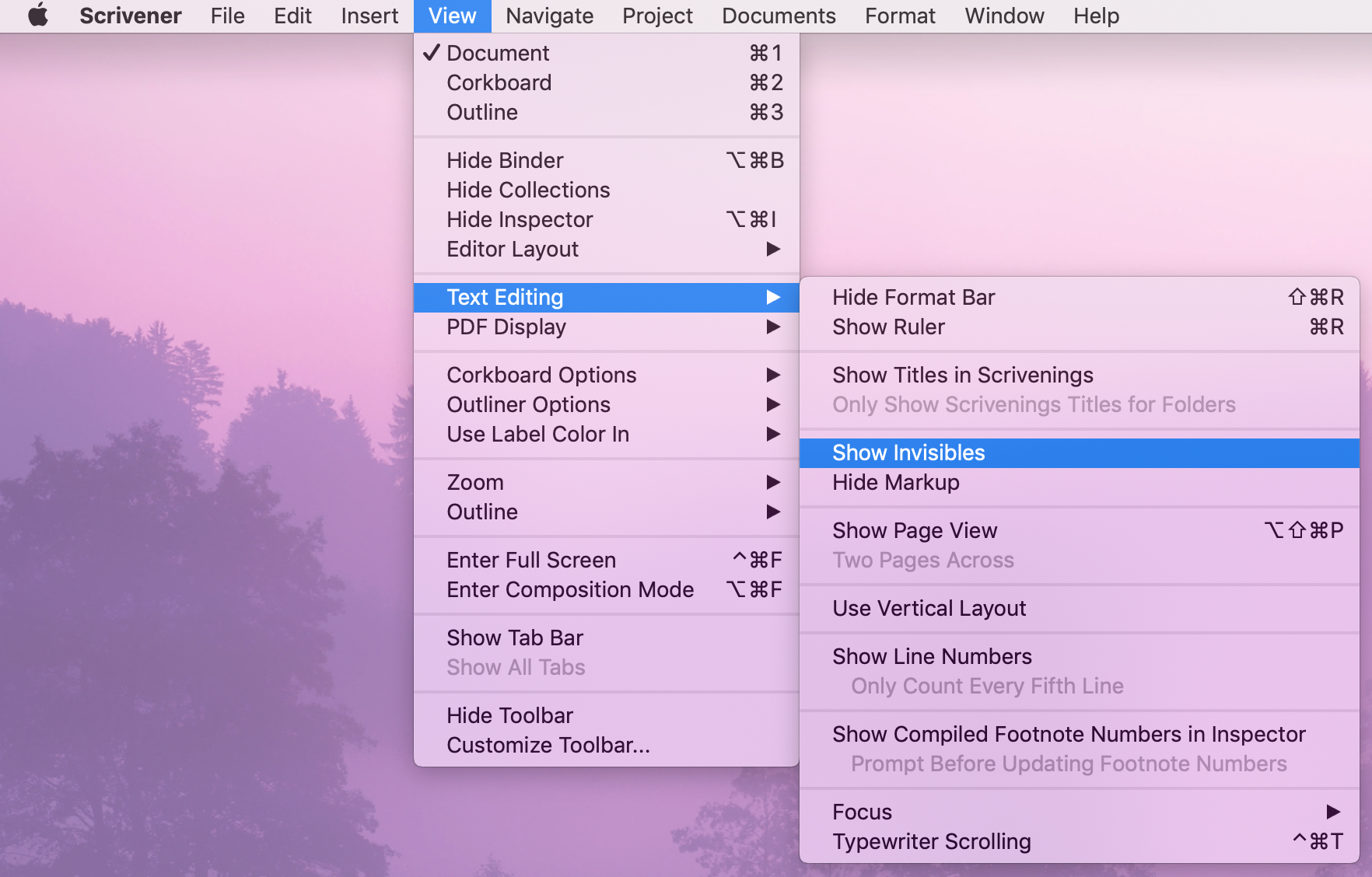Select the checked Document view mode

(607, 53)
